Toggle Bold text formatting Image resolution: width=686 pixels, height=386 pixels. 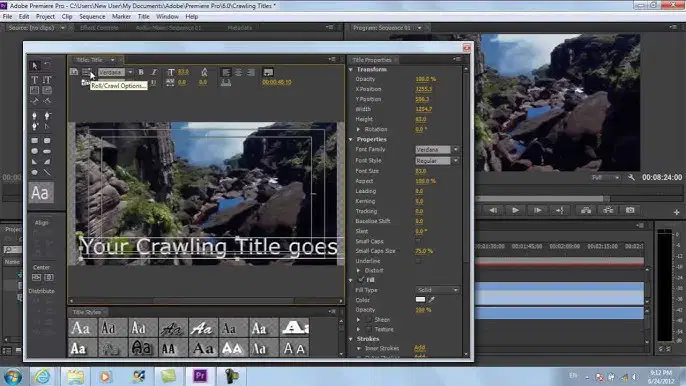141,72
